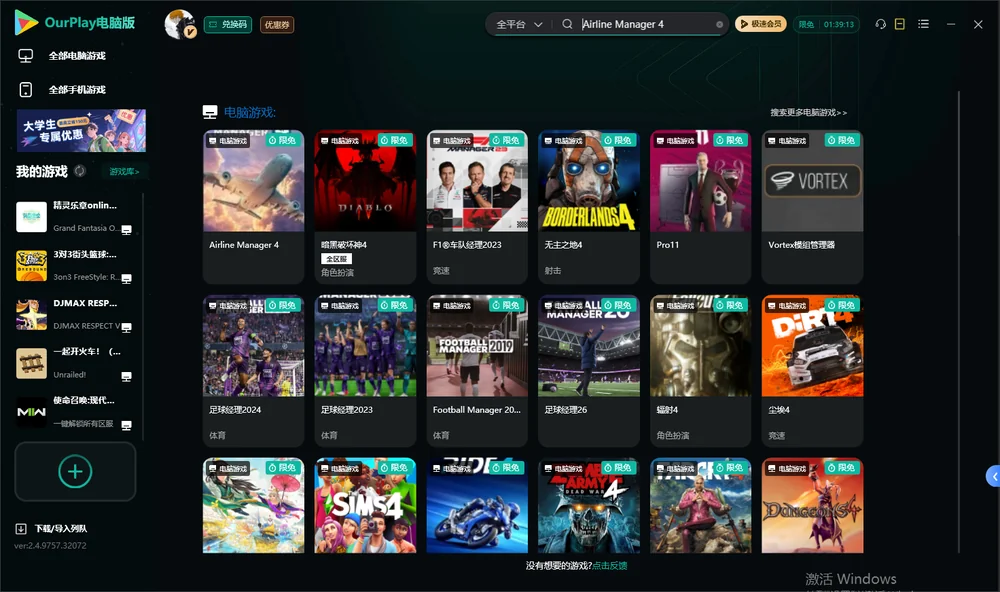Screen dimensions: 1000x592
Task: Expand the blue side panel arrow
Action: click(994, 477)
